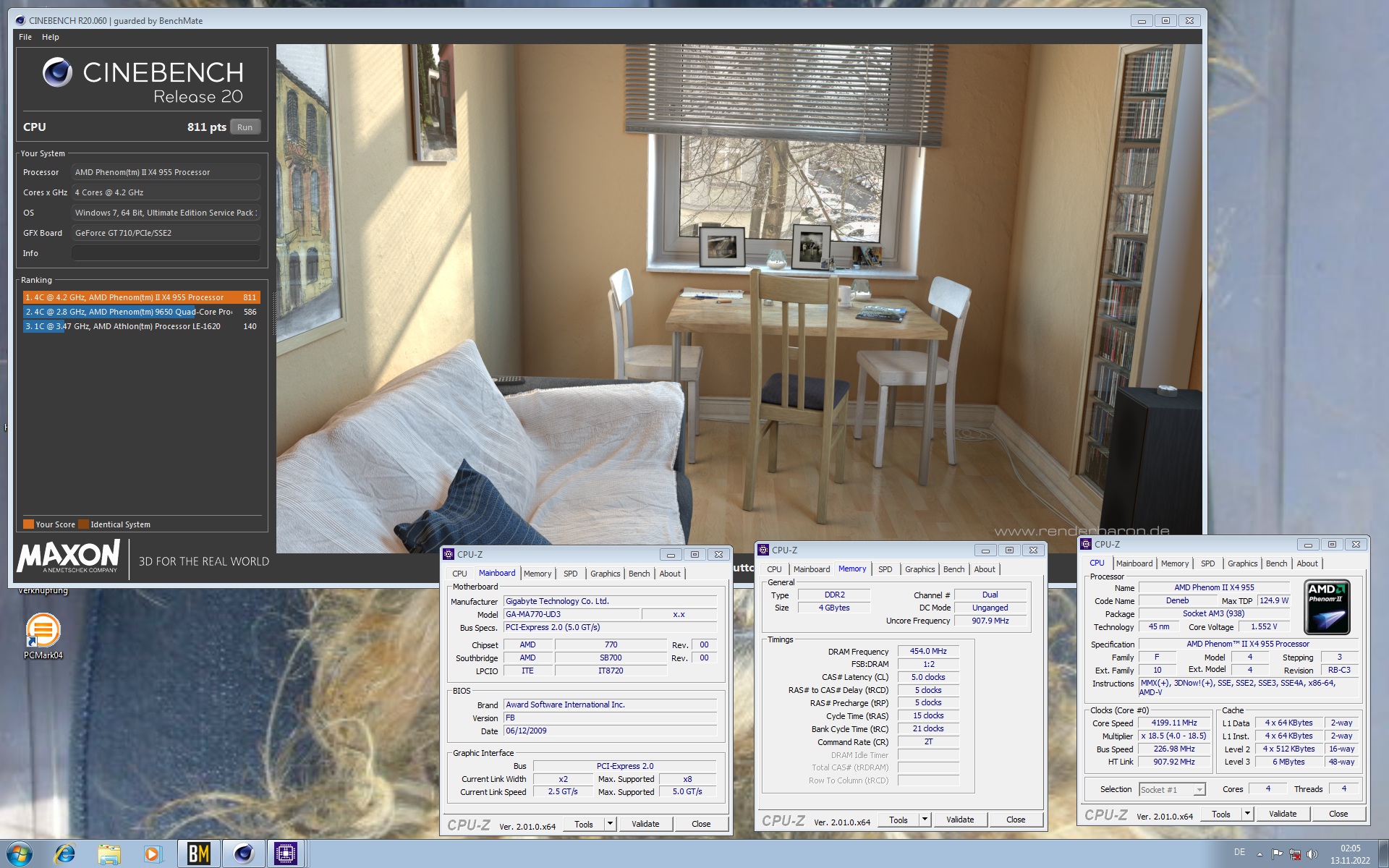This screenshot has height=868, width=1389.
Task: Run the Cinebench CPU test
Action: tap(245, 127)
